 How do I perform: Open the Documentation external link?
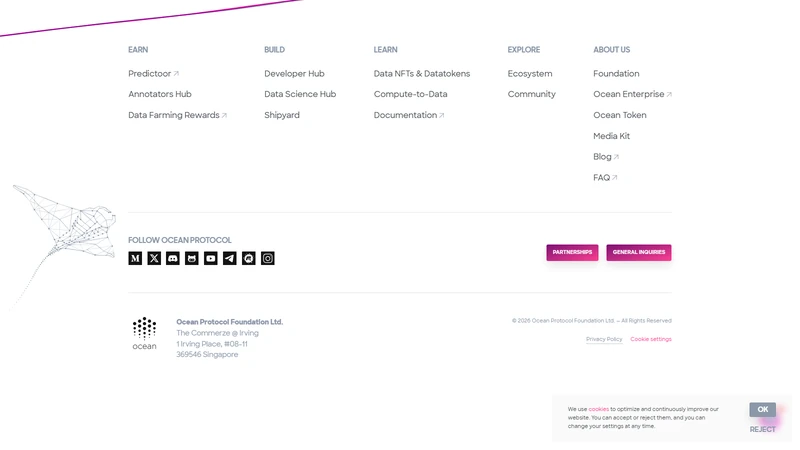point(409,115)
